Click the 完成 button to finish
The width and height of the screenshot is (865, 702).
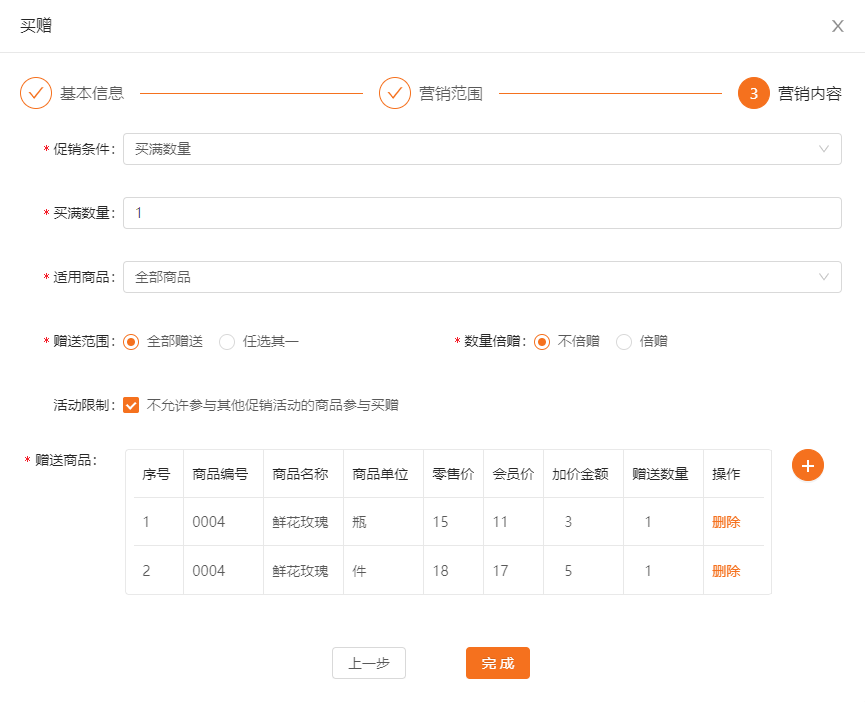[497, 662]
